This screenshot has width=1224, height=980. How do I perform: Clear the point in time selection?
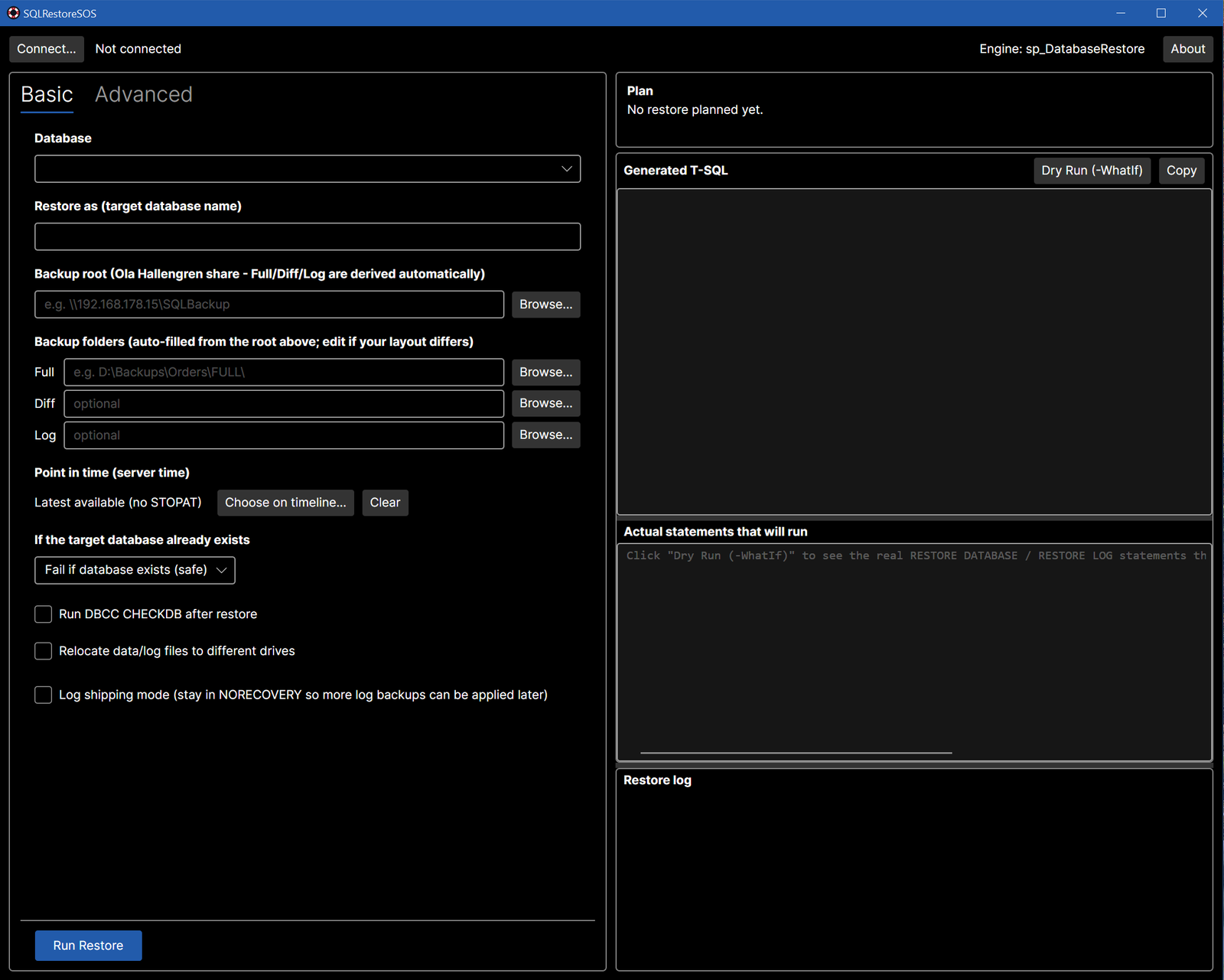click(x=385, y=503)
